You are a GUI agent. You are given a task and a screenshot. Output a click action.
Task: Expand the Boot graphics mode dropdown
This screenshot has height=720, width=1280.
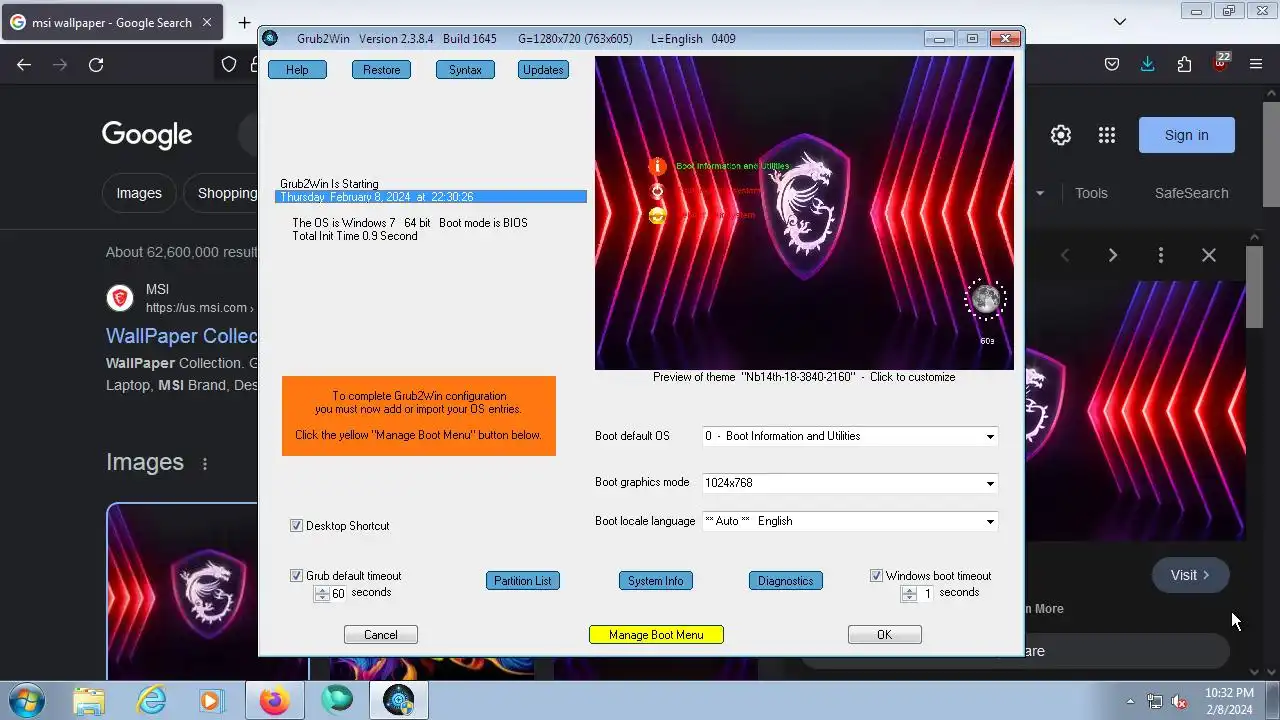(990, 484)
